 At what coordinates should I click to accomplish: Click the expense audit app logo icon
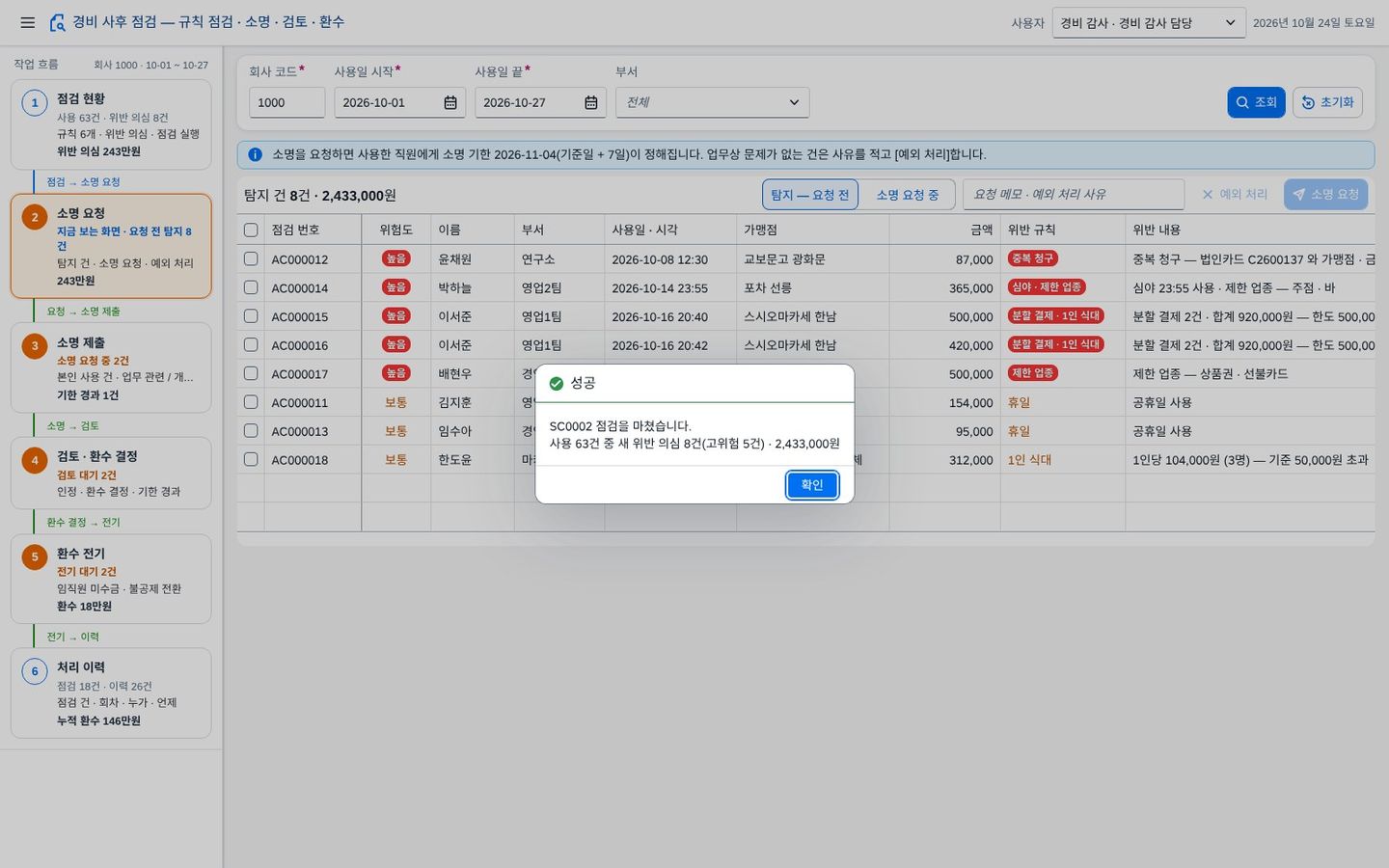[x=57, y=22]
